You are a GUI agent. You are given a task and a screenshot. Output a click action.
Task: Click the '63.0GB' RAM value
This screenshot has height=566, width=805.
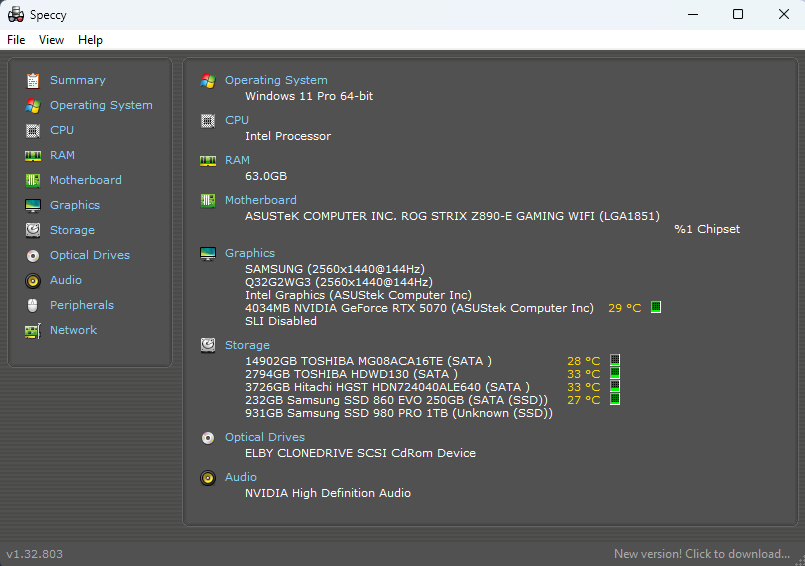(x=266, y=176)
